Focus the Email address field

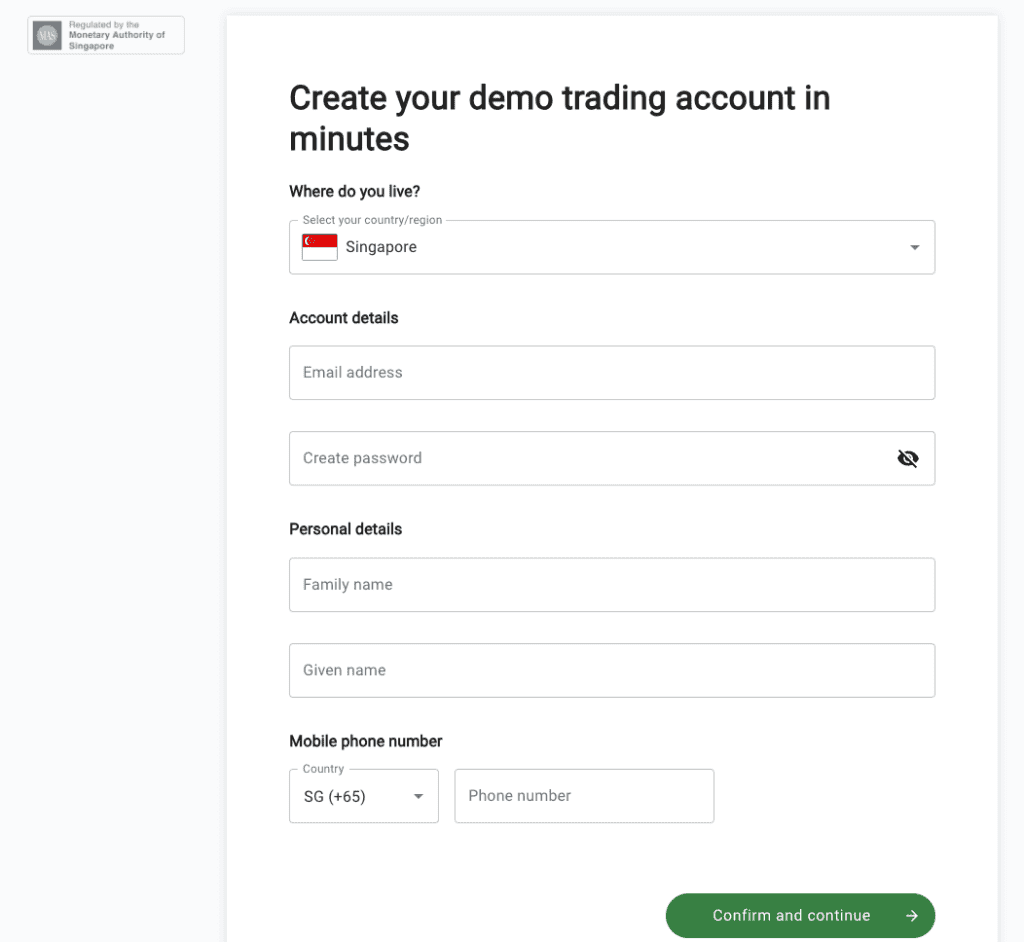(x=612, y=372)
